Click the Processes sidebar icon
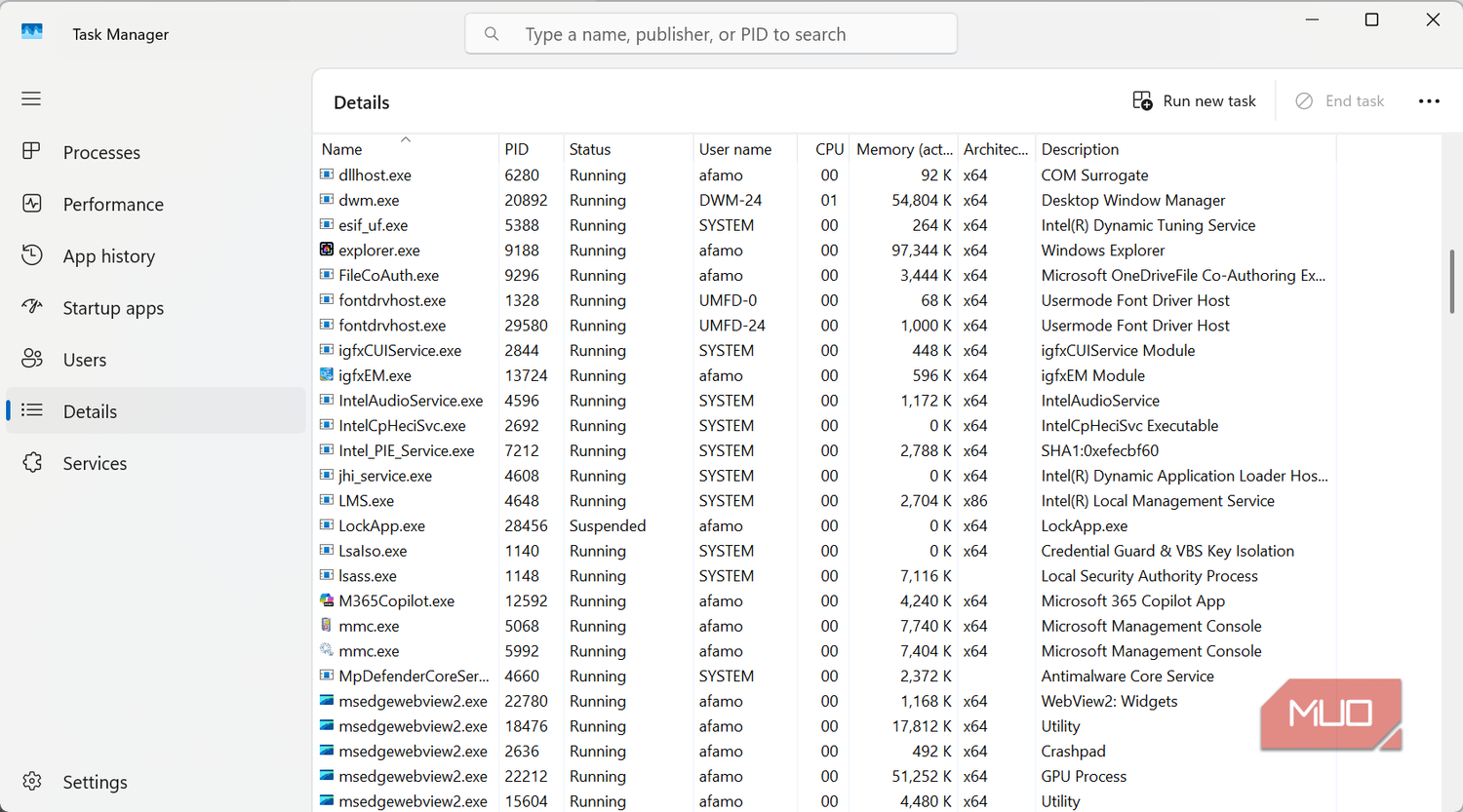The width and height of the screenshot is (1463, 812). [x=31, y=151]
